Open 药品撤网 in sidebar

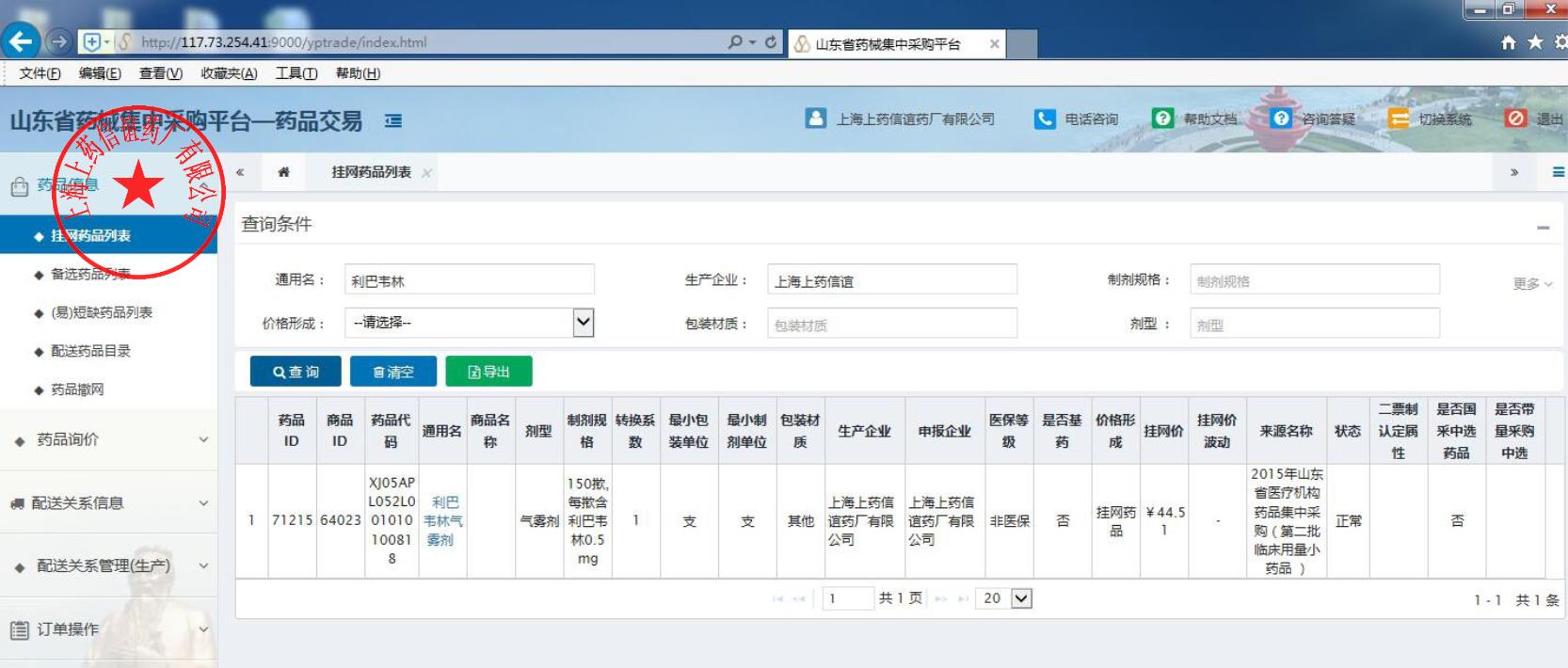tap(77, 390)
